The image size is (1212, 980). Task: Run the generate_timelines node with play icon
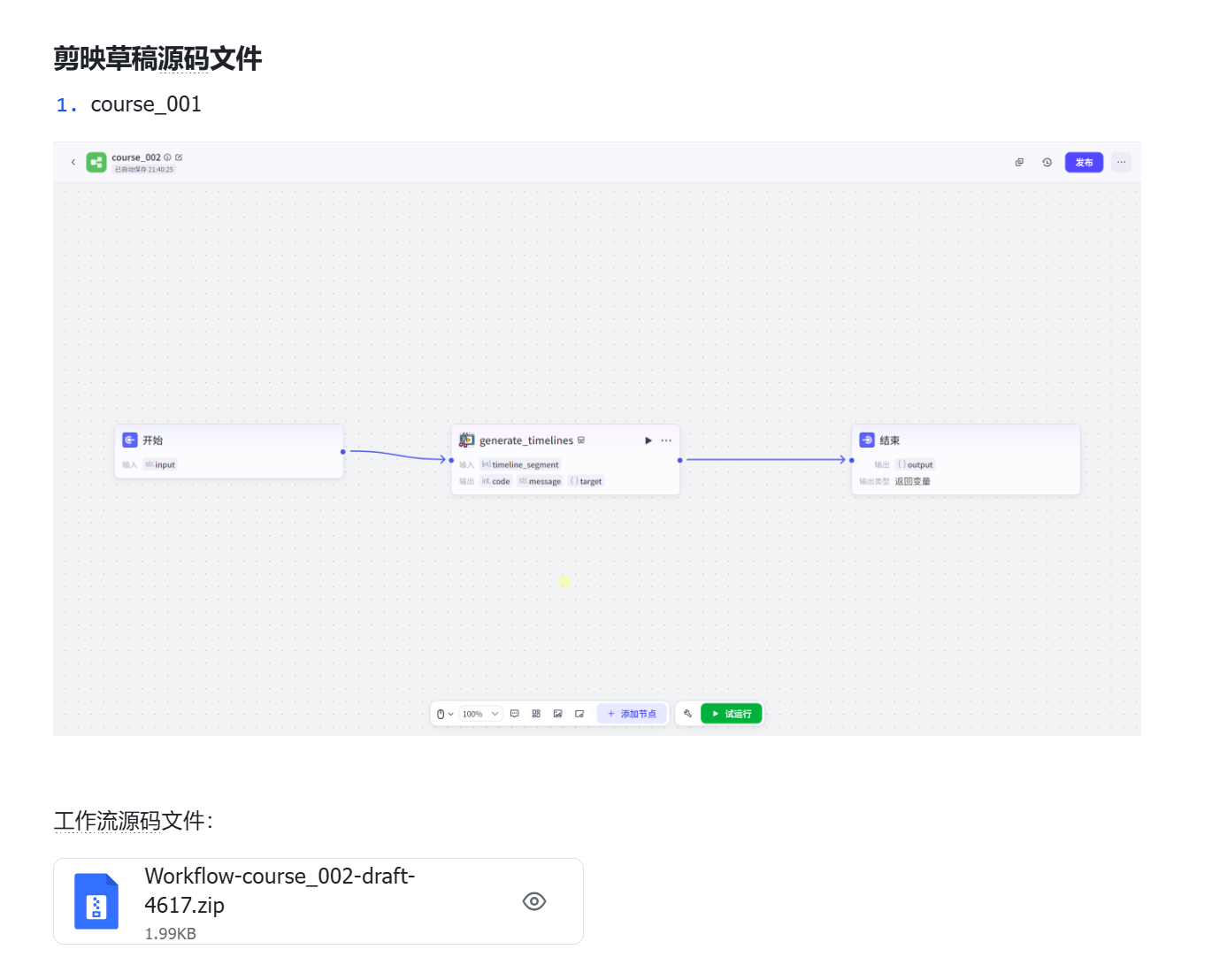click(648, 440)
